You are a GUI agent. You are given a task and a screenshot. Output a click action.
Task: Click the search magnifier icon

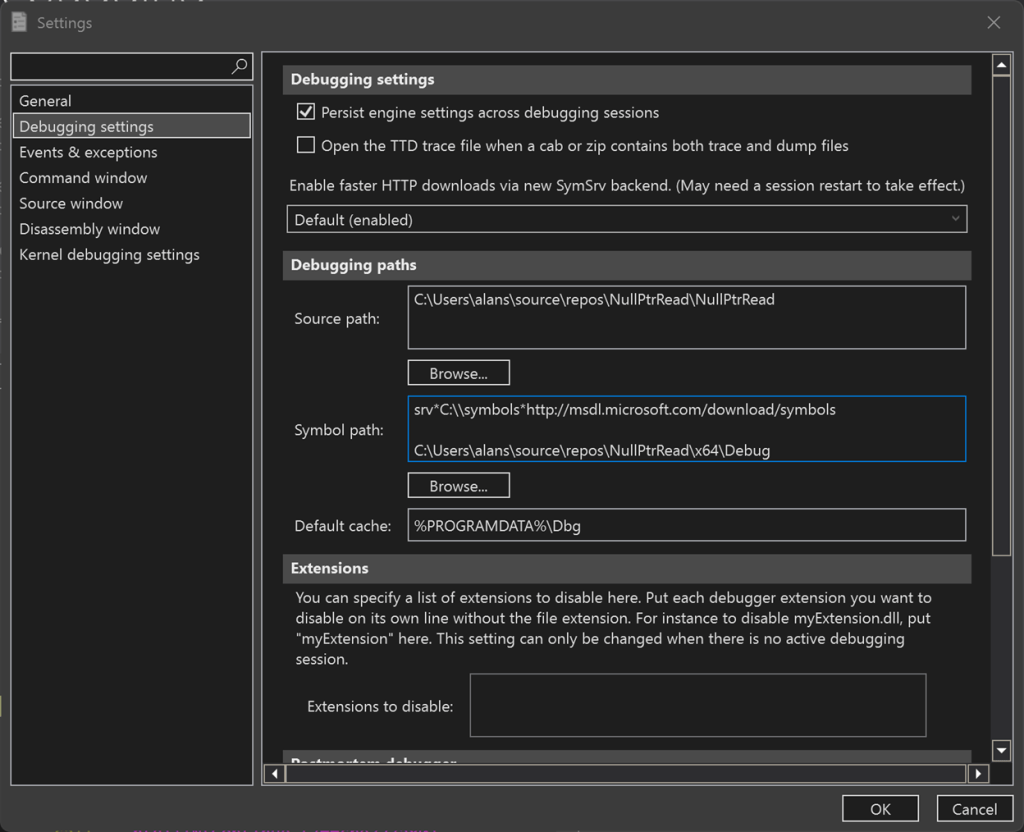click(x=239, y=66)
